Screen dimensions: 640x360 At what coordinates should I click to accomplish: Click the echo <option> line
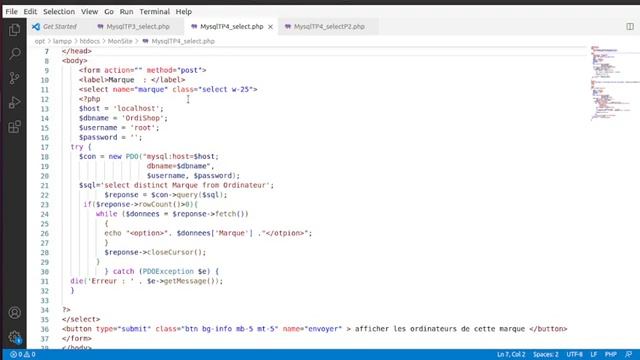click(x=208, y=233)
